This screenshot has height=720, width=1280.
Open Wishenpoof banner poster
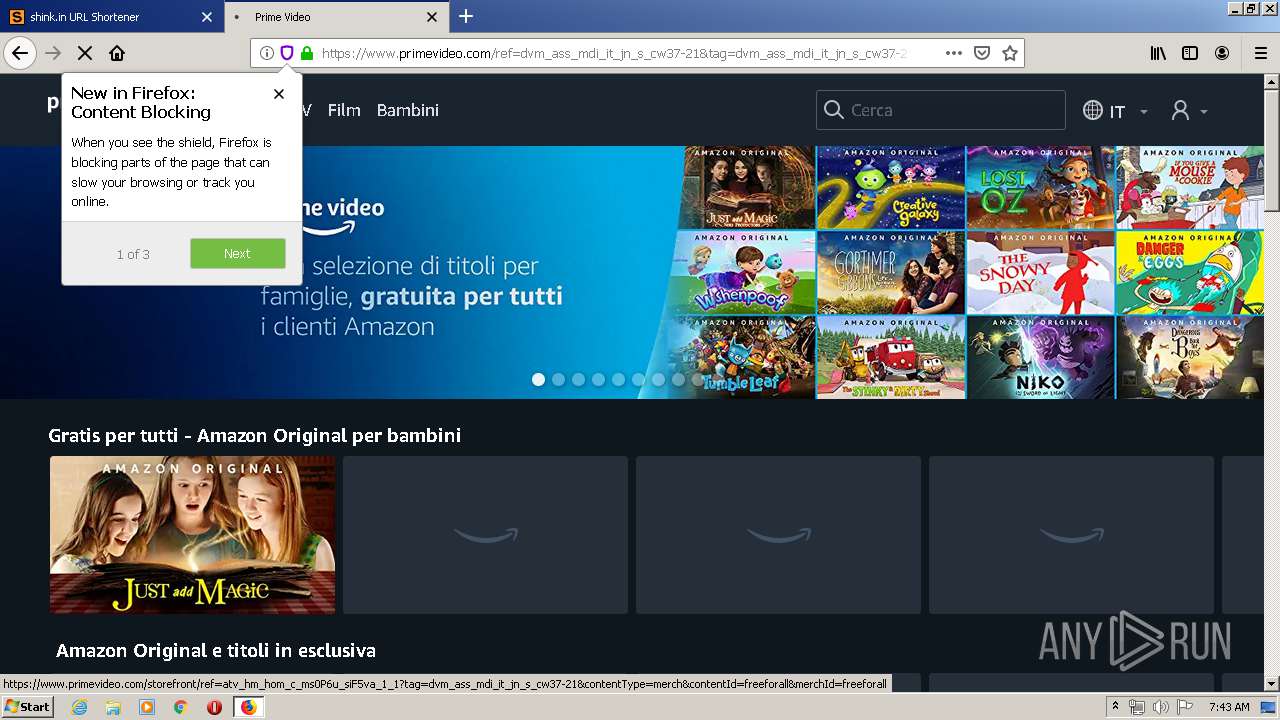pyautogui.click(x=745, y=273)
